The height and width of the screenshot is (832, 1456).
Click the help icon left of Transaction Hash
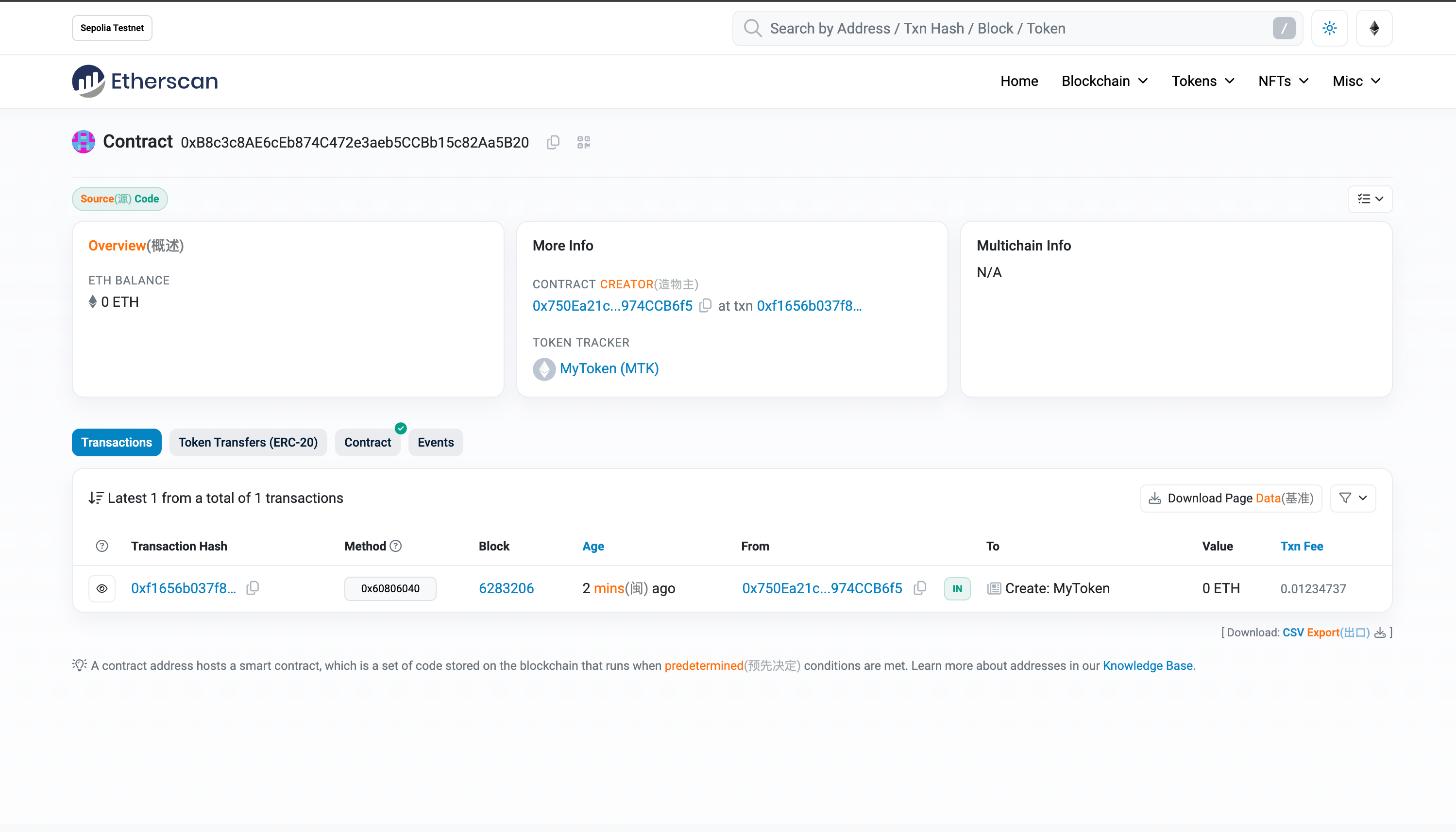tap(102, 546)
